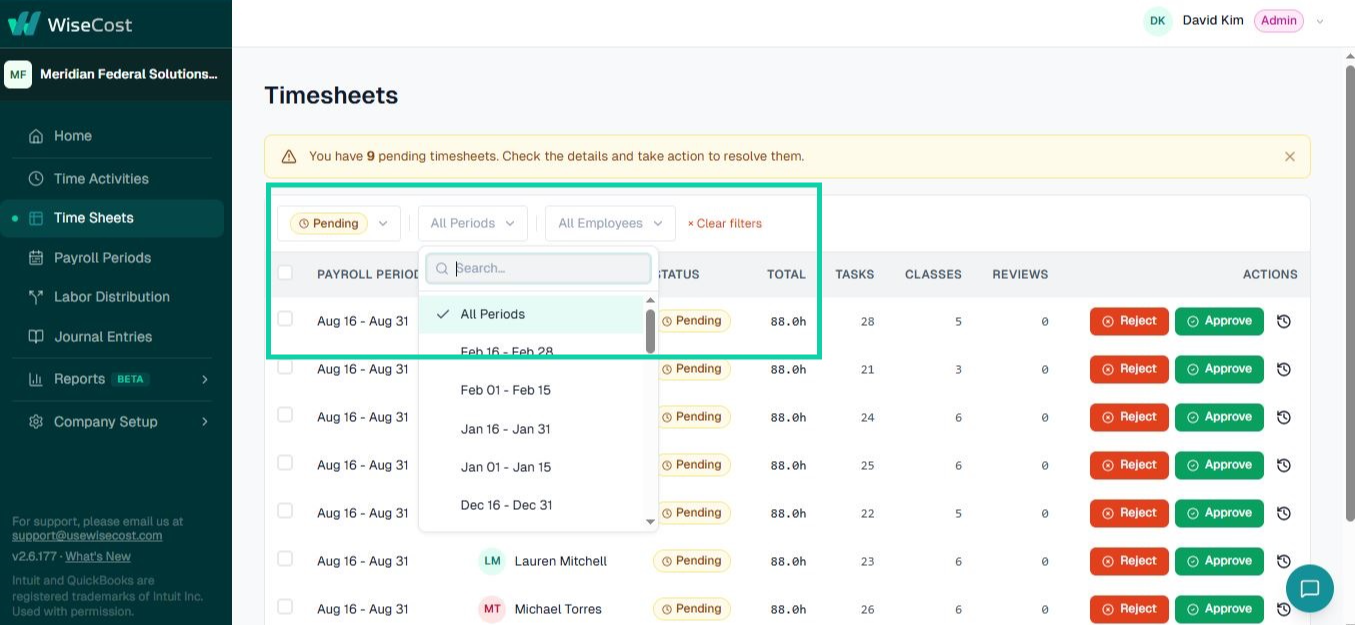Click the Journal Entries book icon
This screenshot has width=1355, height=625.
pos(36,337)
